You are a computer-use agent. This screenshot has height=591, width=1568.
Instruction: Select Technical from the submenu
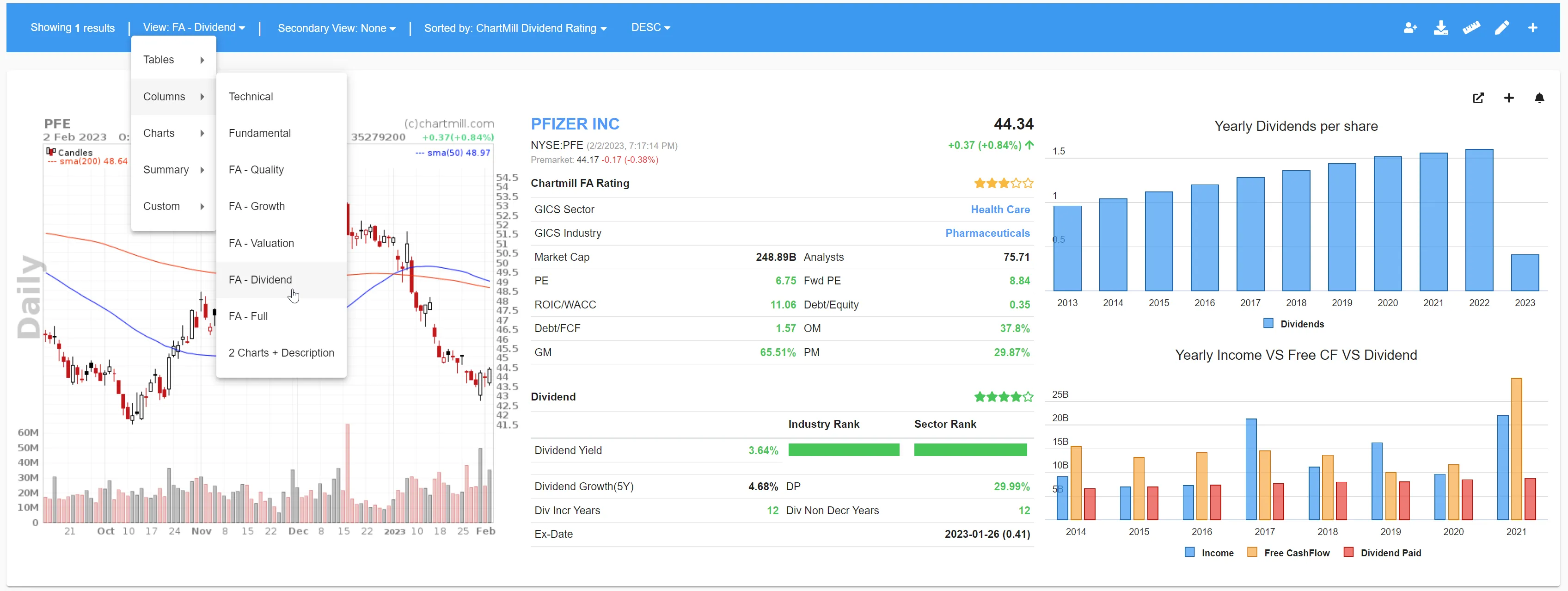[281, 97]
